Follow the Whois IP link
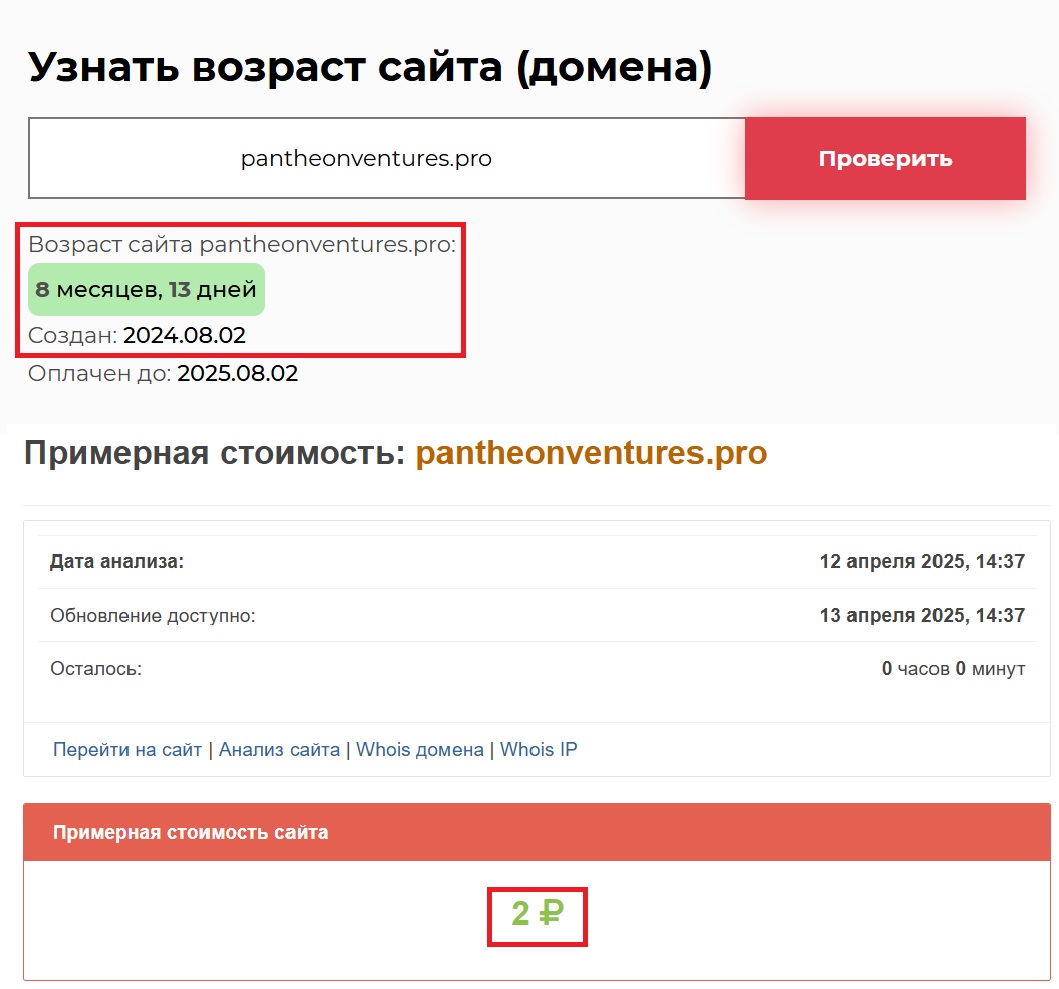 click(538, 749)
